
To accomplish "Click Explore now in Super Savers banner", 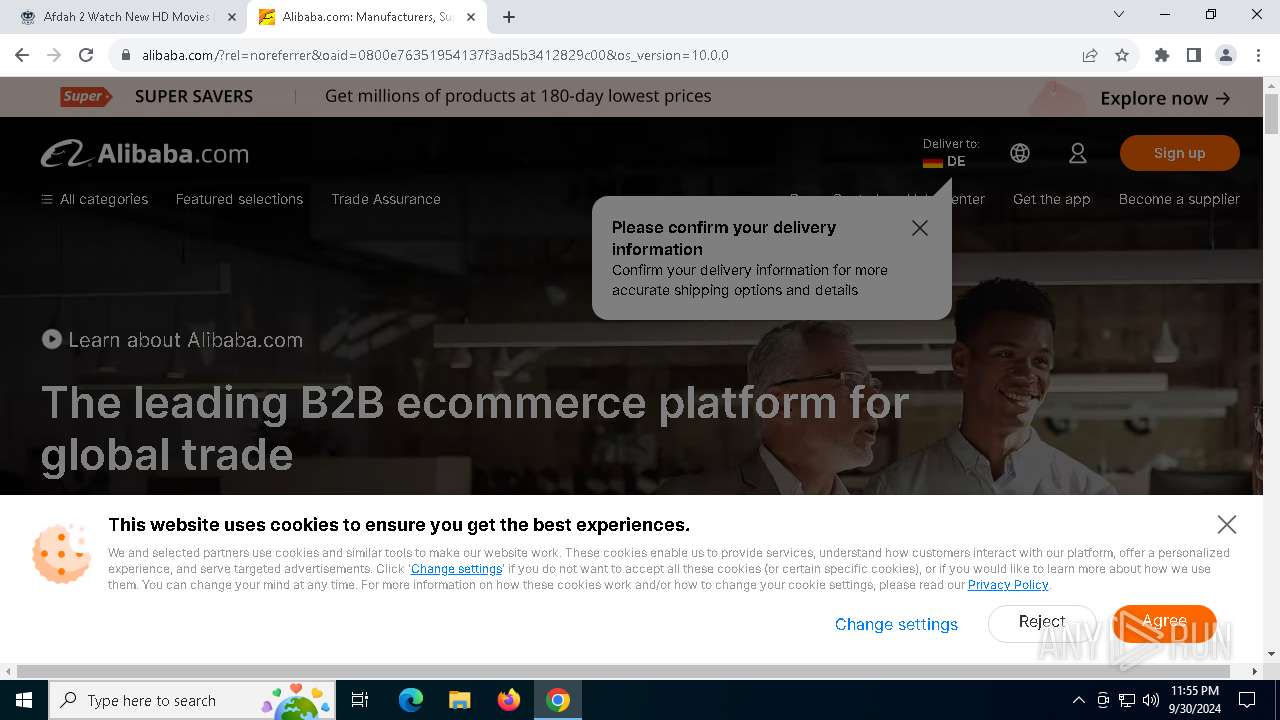I will pyautogui.click(x=1165, y=98).
